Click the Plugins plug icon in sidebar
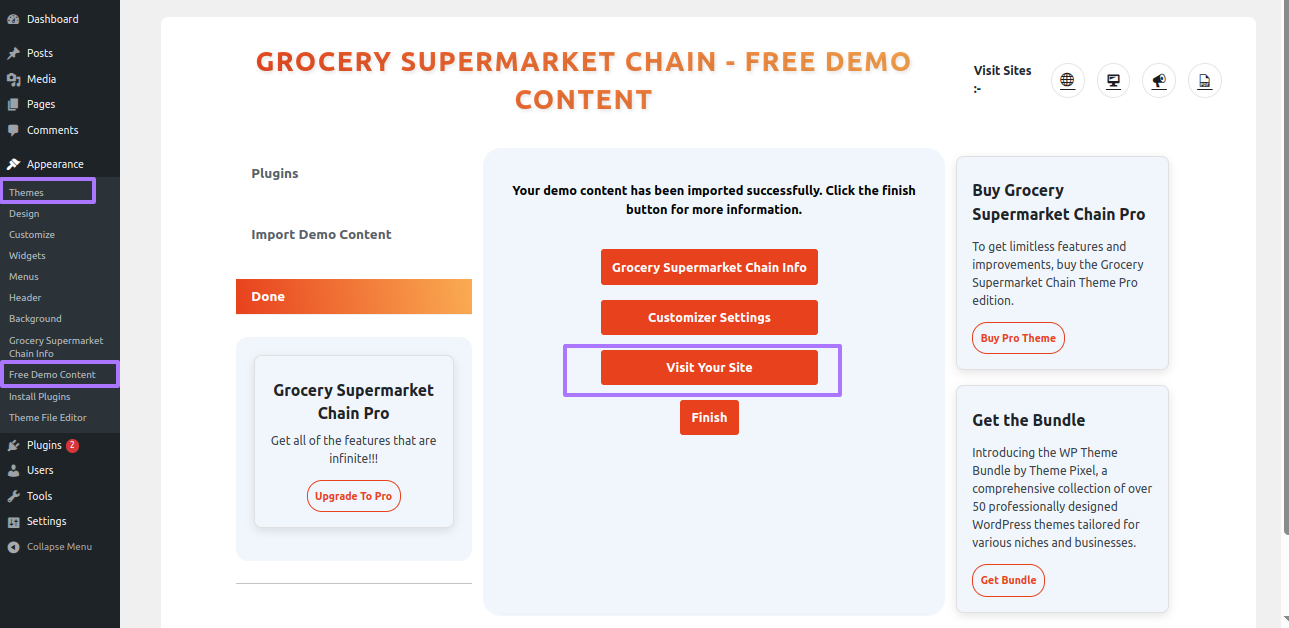This screenshot has width=1289, height=628. coord(13,445)
